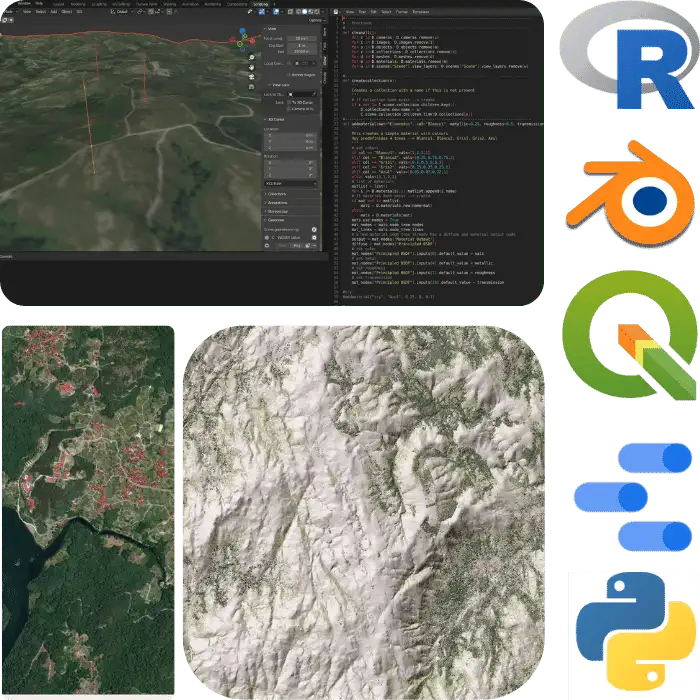Open the Object menu in viewport header
700x700 pixels.
pyautogui.click(x=67, y=12)
